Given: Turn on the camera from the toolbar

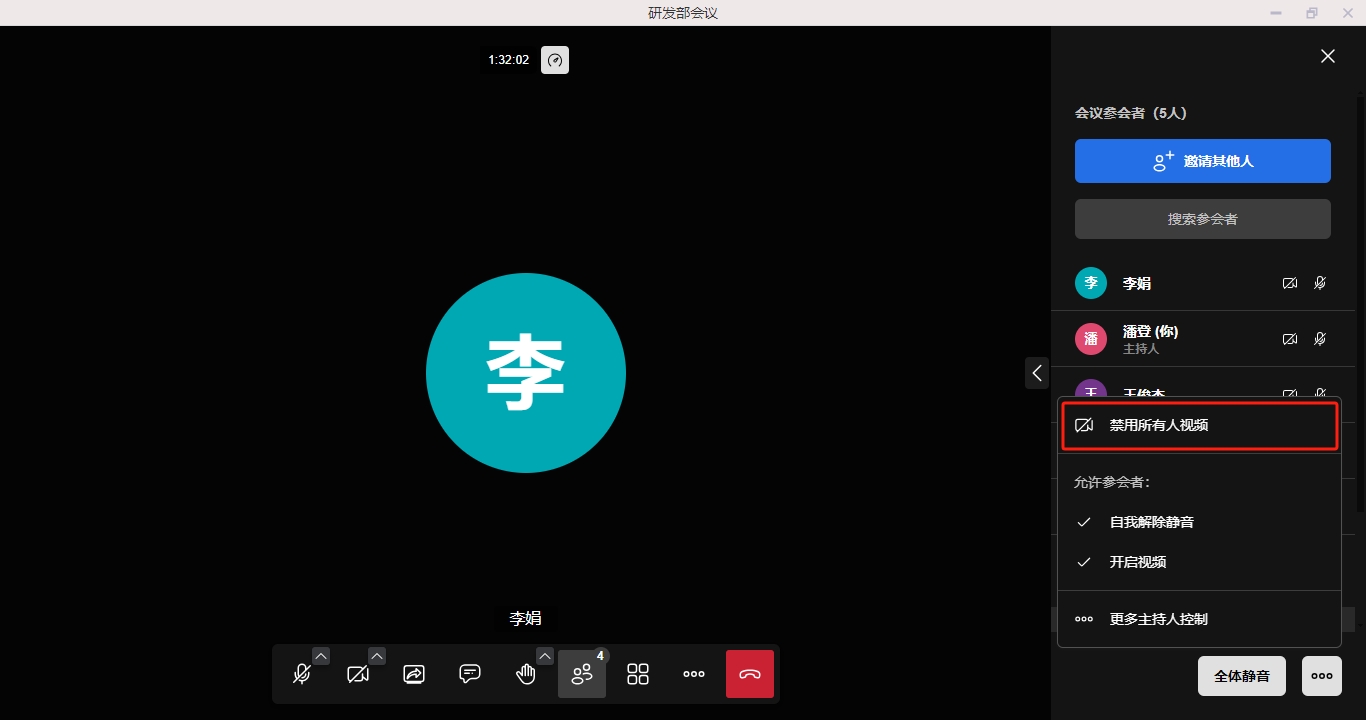Looking at the screenshot, I should pyautogui.click(x=357, y=674).
